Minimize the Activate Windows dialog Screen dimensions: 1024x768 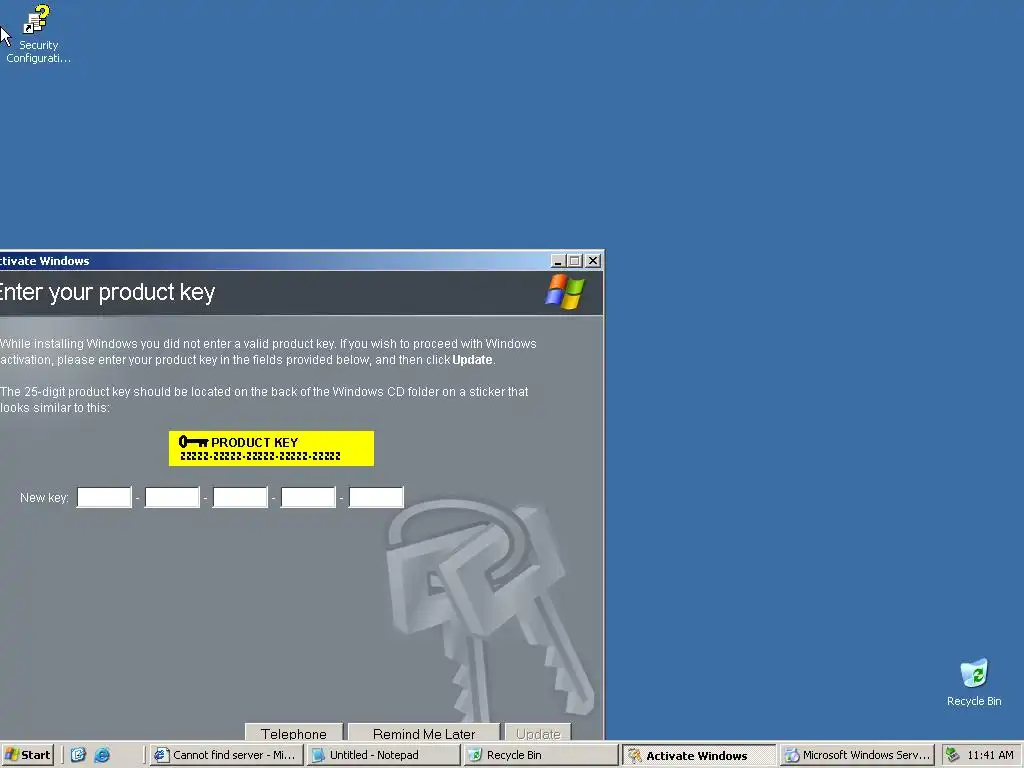(x=558, y=261)
